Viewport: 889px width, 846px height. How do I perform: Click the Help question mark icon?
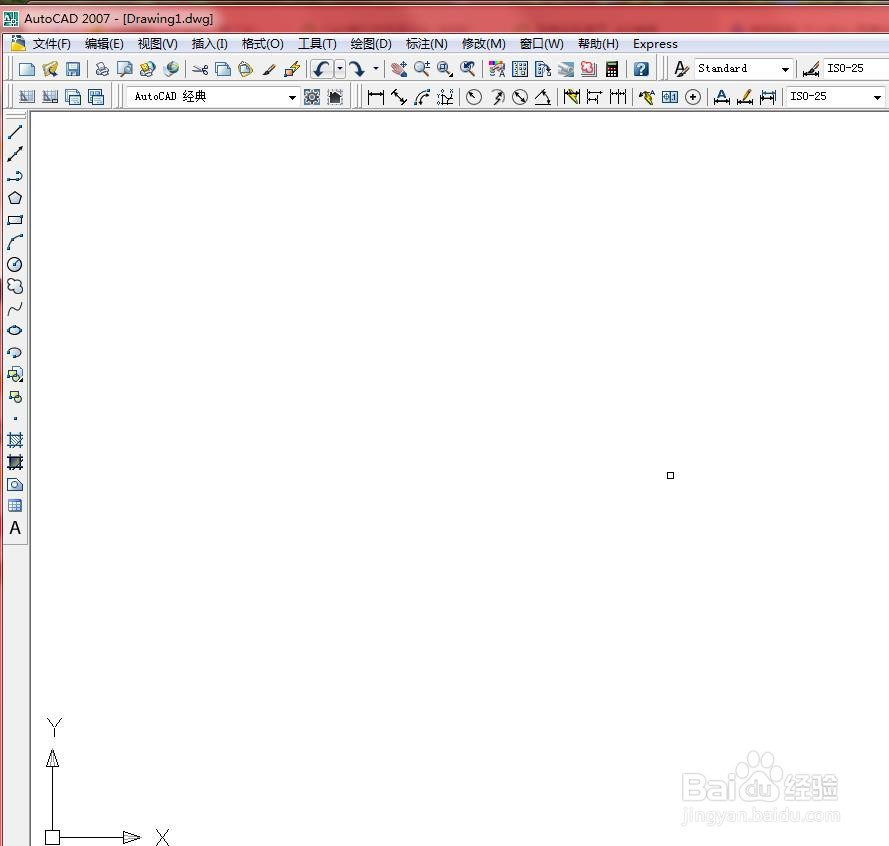pos(641,69)
